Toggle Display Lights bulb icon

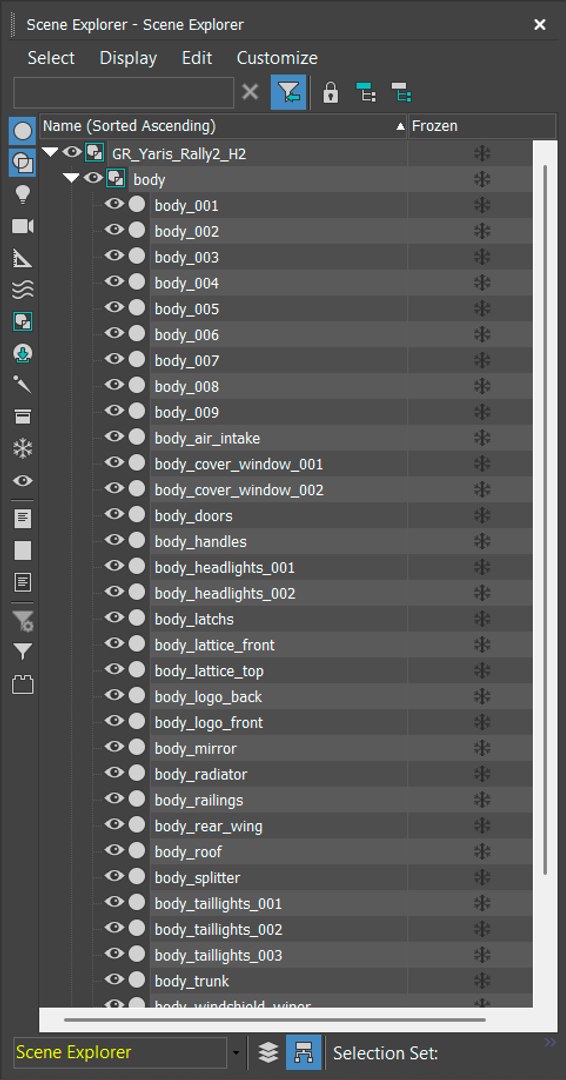pos(23,195)
